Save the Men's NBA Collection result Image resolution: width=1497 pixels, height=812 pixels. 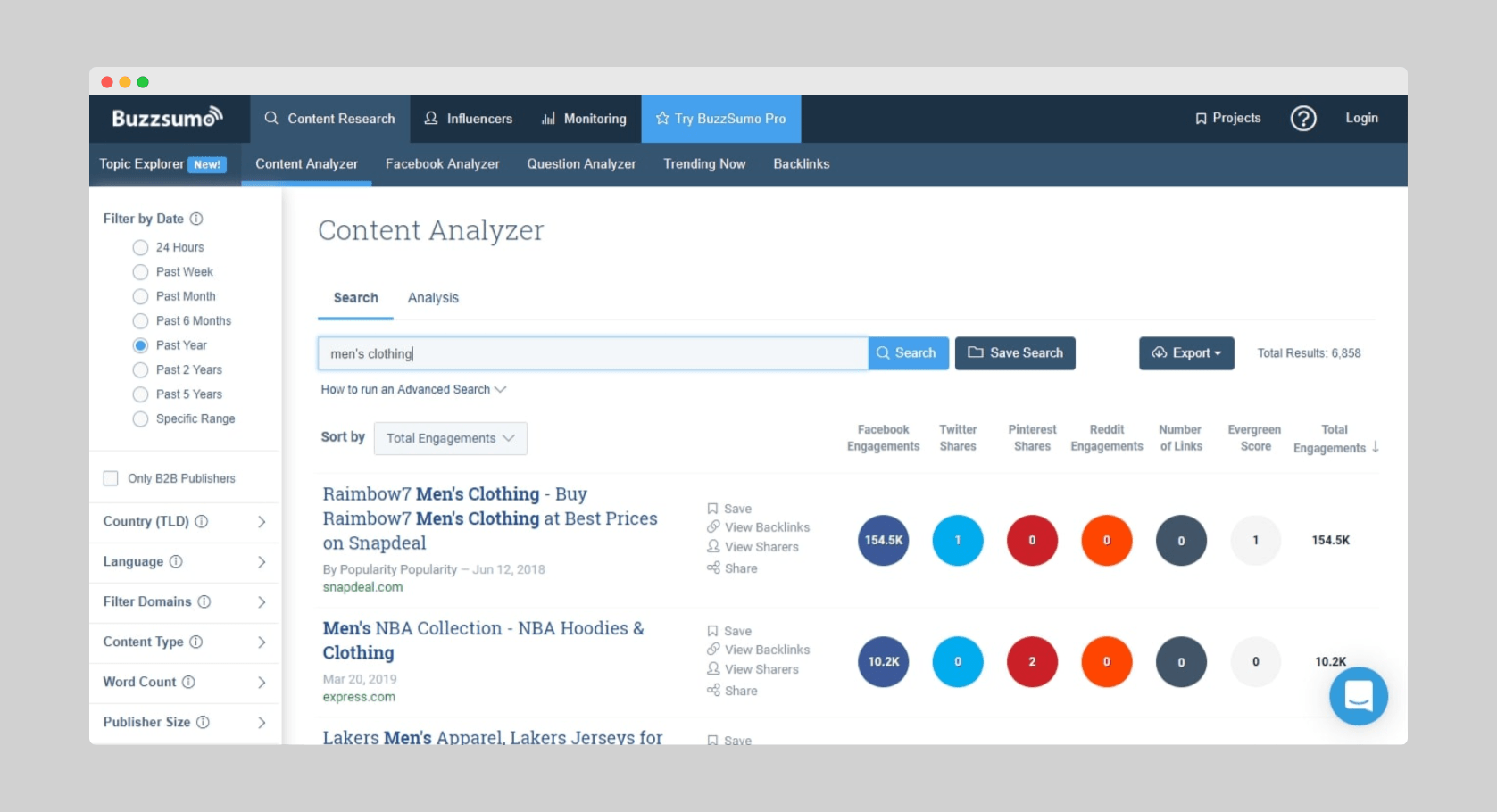coord(729,631)
